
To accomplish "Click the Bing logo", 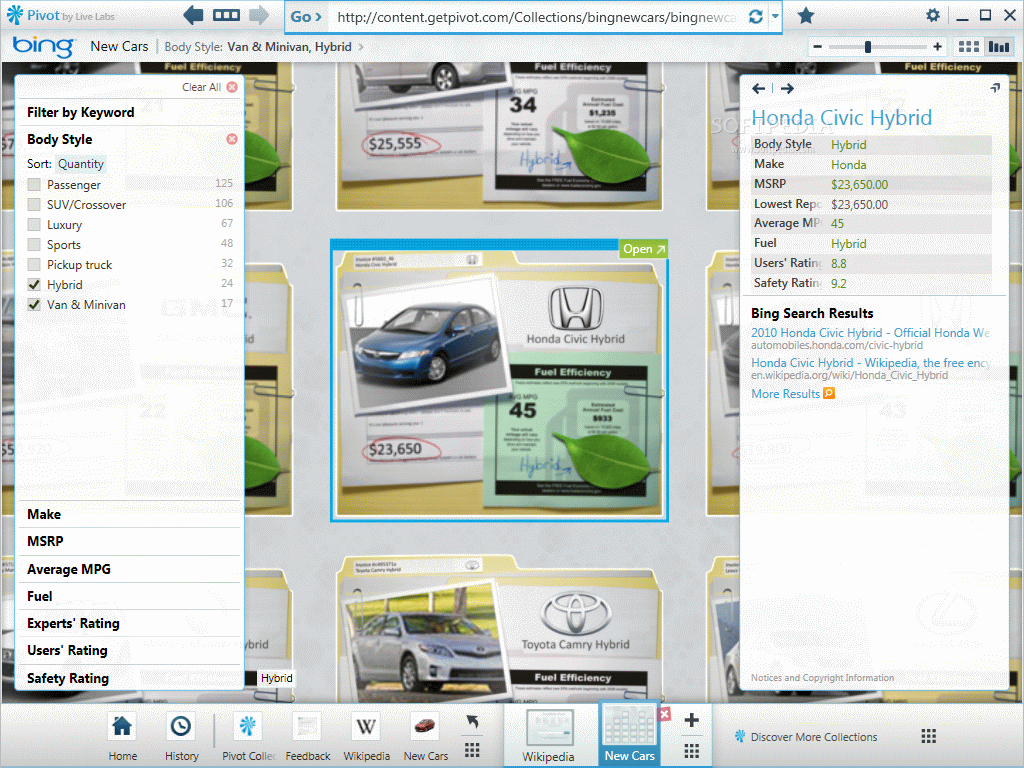I will pos(43,46).
